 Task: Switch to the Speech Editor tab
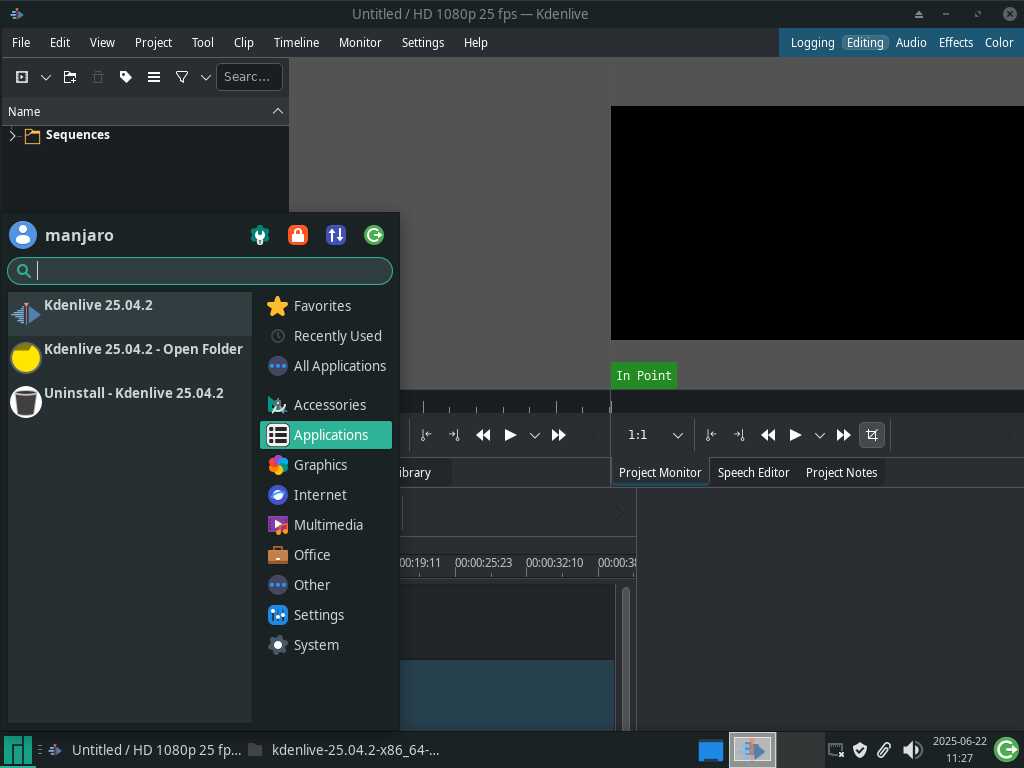pyautogui.click(x=753, y=472)
